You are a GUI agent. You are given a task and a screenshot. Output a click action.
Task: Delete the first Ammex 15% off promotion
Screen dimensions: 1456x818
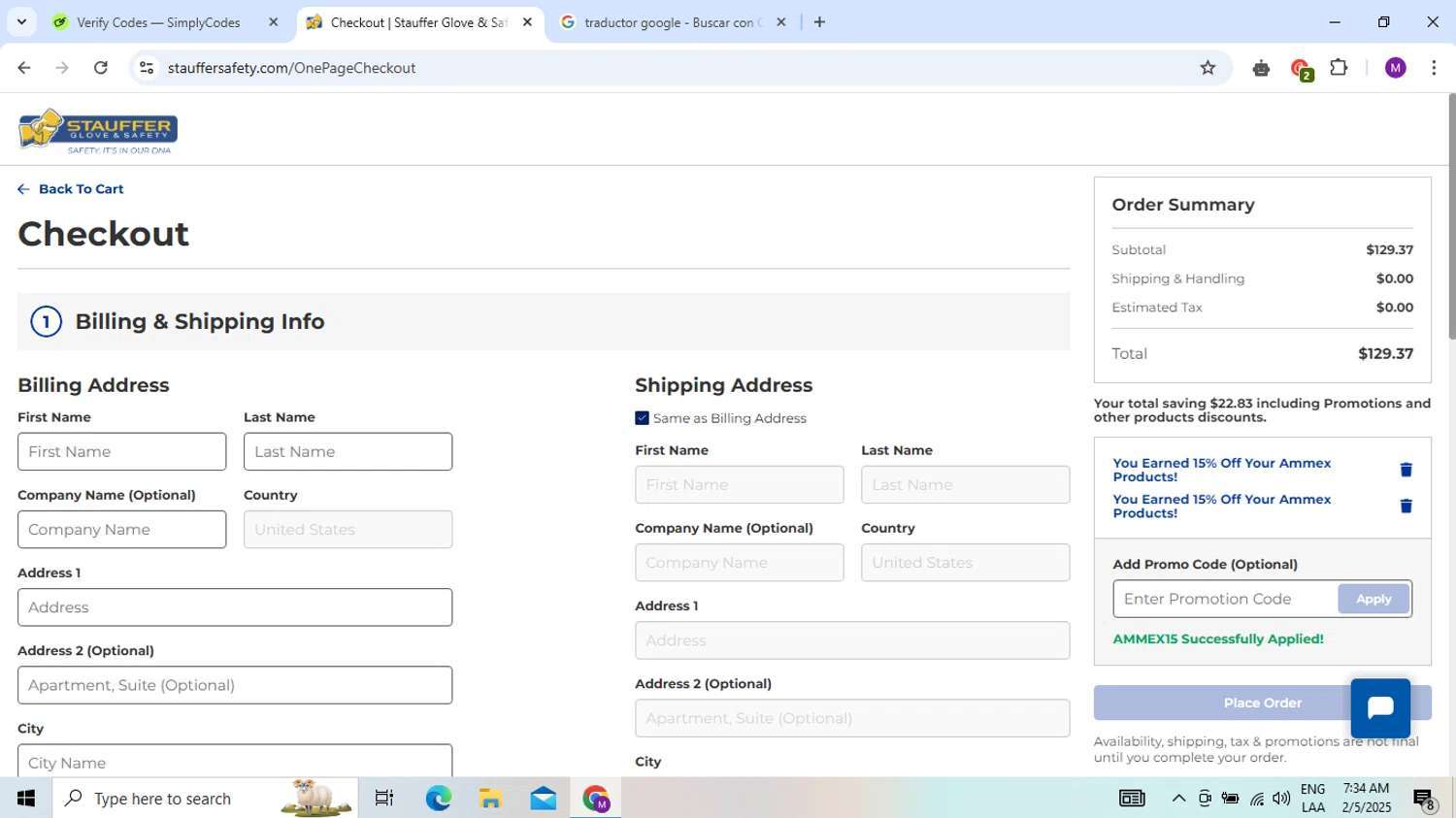pos(1406,470)
